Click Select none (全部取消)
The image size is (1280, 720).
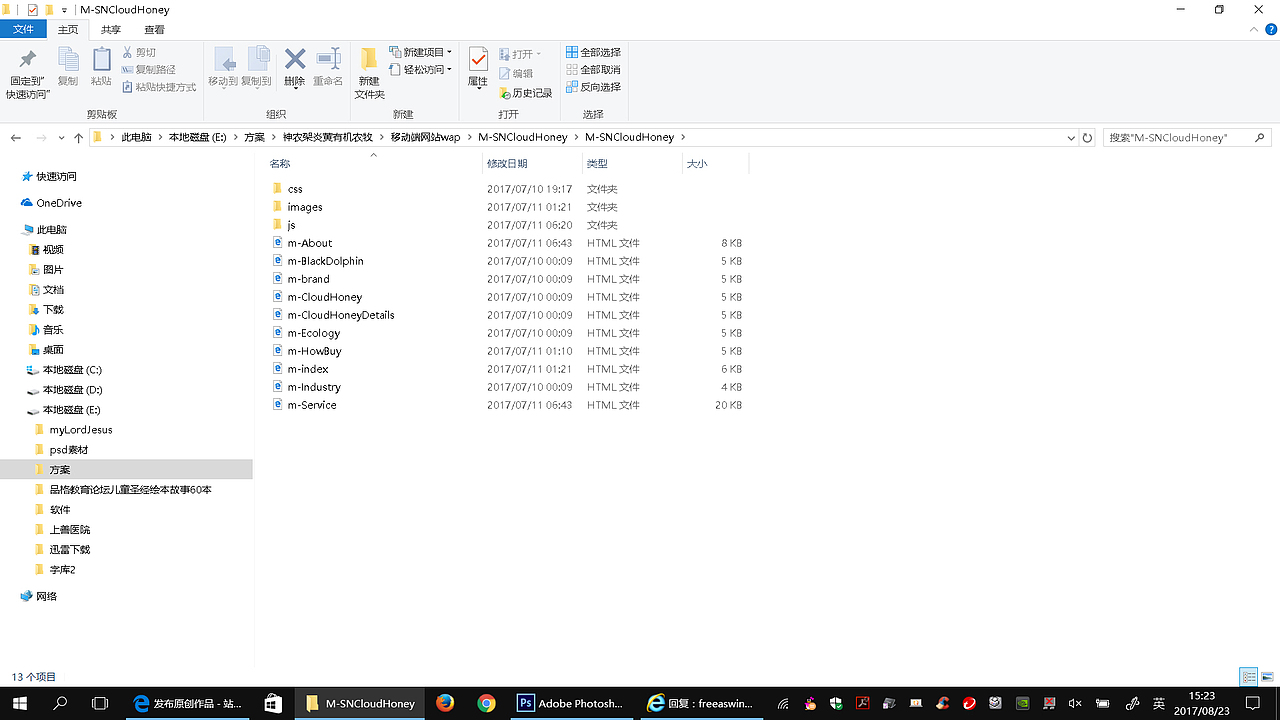(x=593, y=70)
